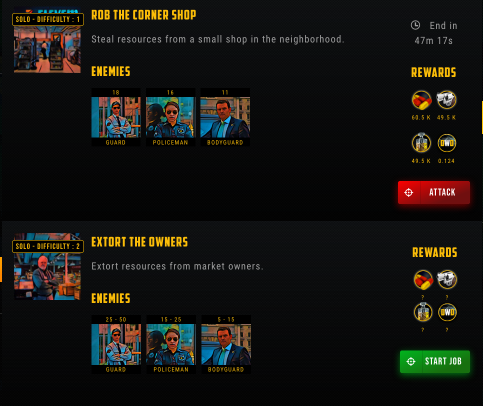
Task: Open the Policeman enemy card with 16
Action: 171,117
